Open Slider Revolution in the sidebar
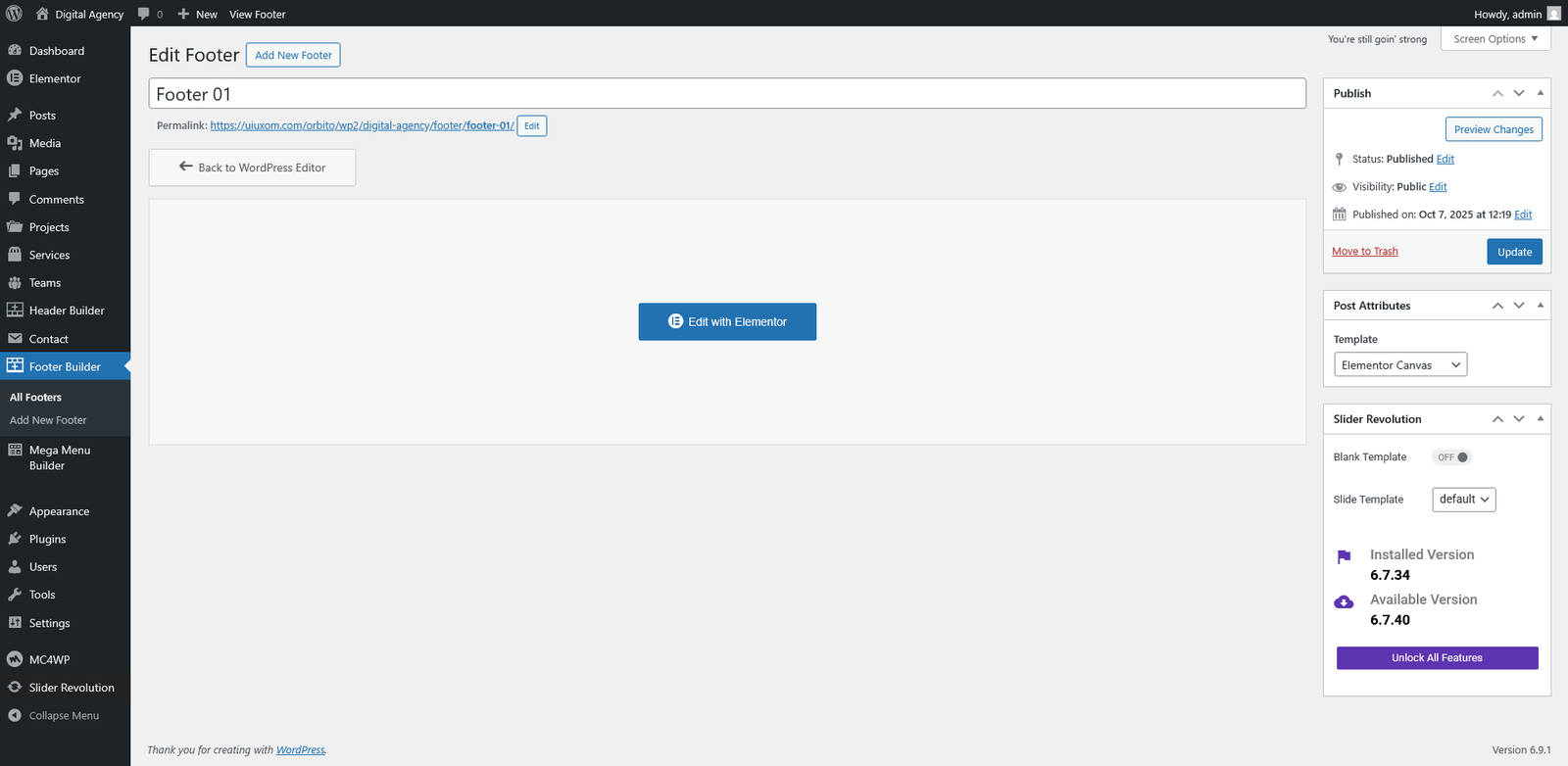Image resolution: width=1568 pixels, height=766 pixels. [72, 688]
